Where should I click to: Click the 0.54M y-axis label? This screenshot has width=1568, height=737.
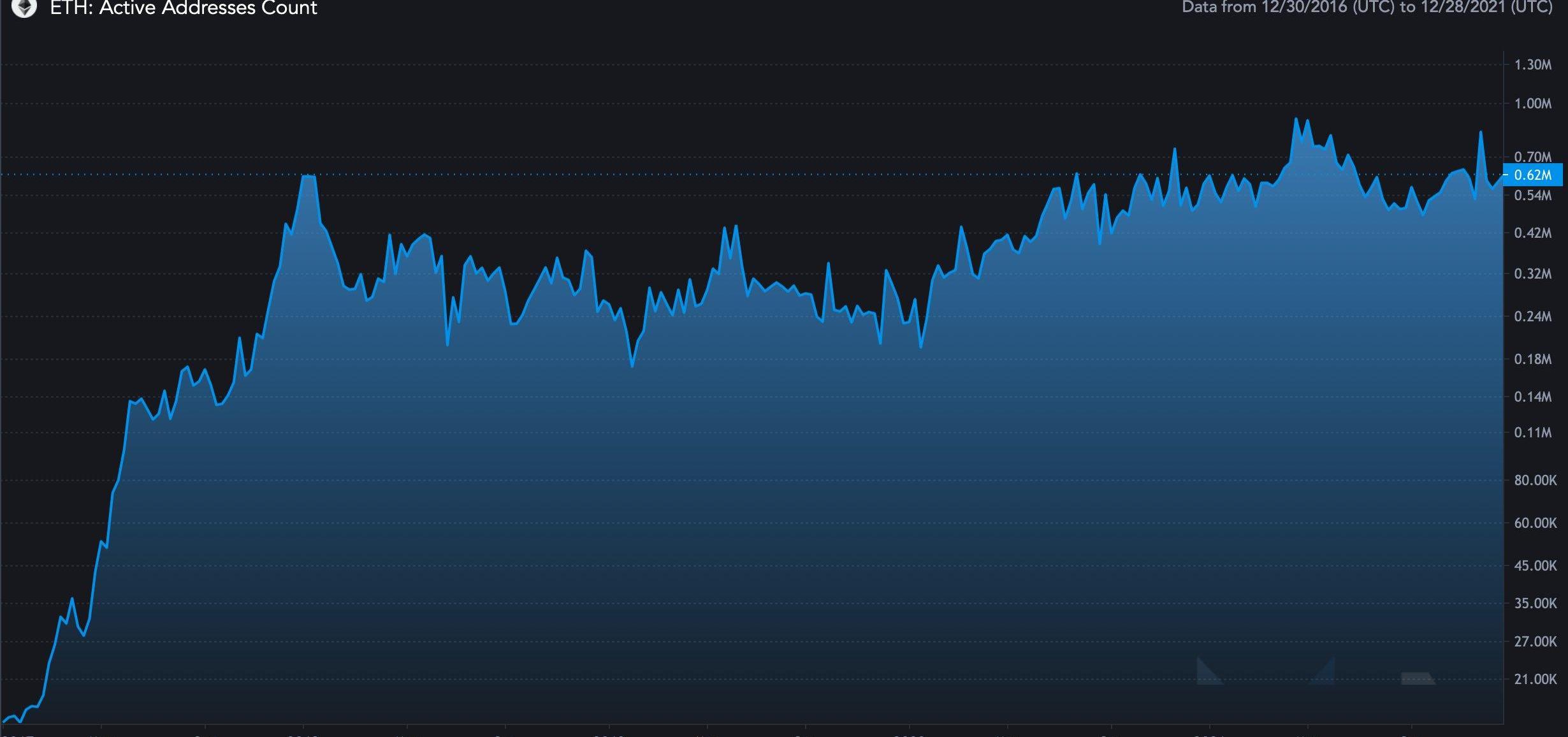pyautogui.click(x=1533, y=195)
